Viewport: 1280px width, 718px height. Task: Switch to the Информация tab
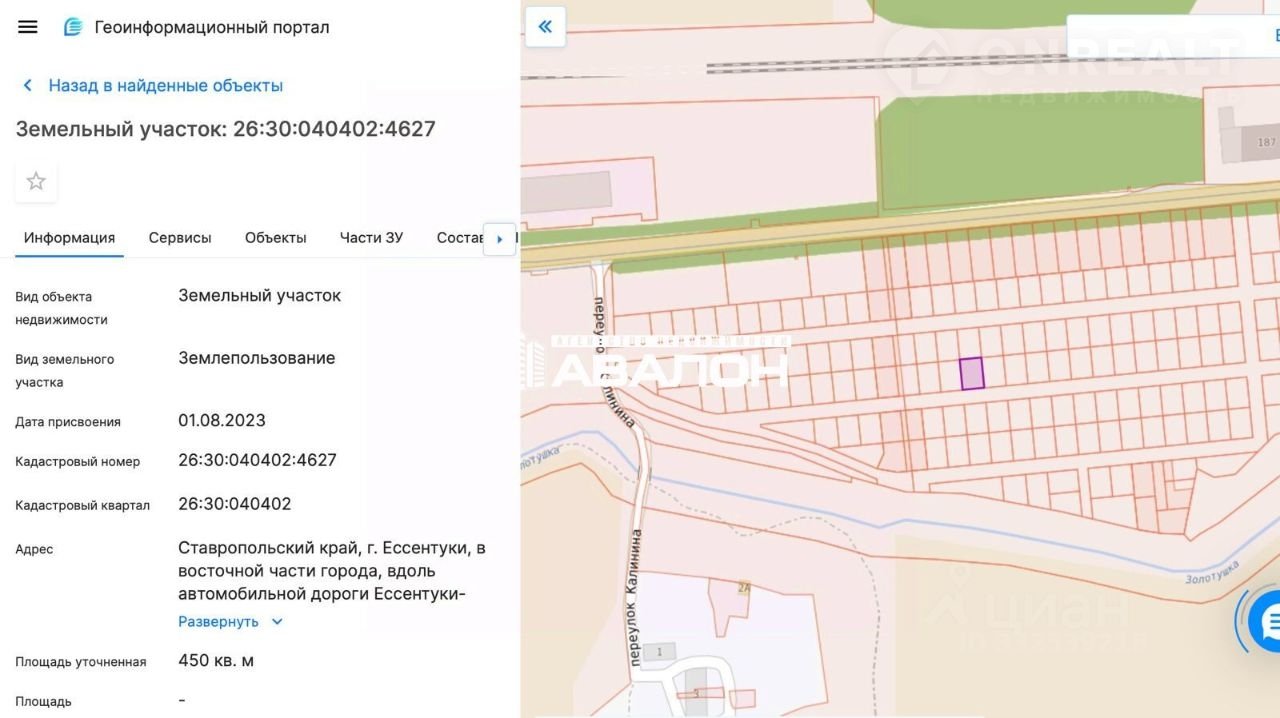pos(70,238)
